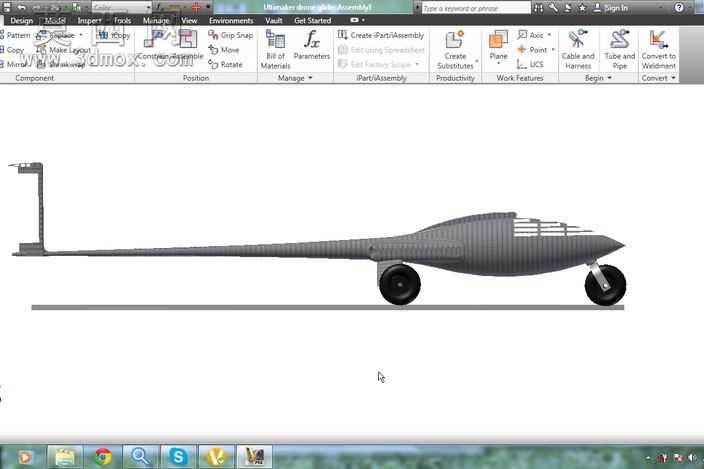Click the UCS tool
The image size is (704, 469).
tap(530, 65)
